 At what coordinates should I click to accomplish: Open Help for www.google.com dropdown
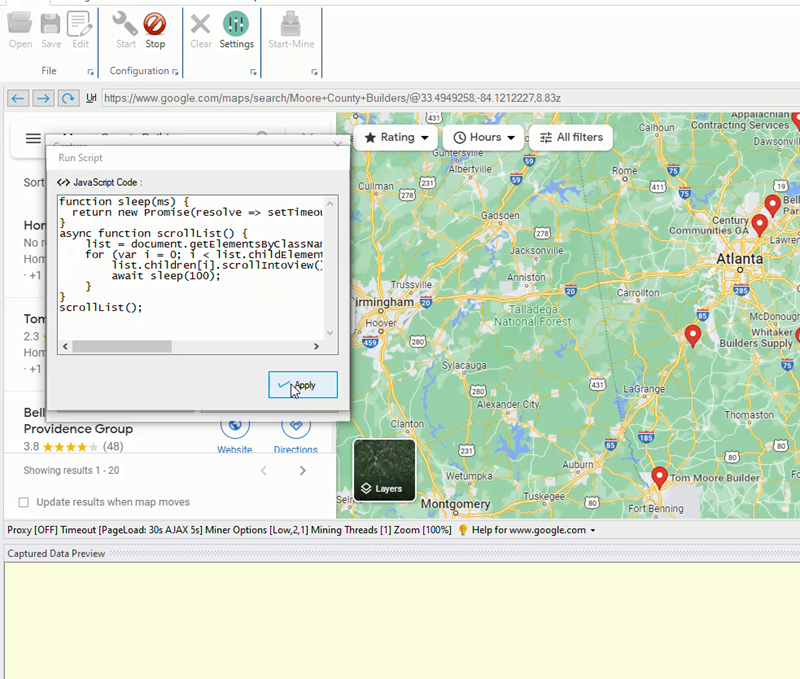point(526,530)
